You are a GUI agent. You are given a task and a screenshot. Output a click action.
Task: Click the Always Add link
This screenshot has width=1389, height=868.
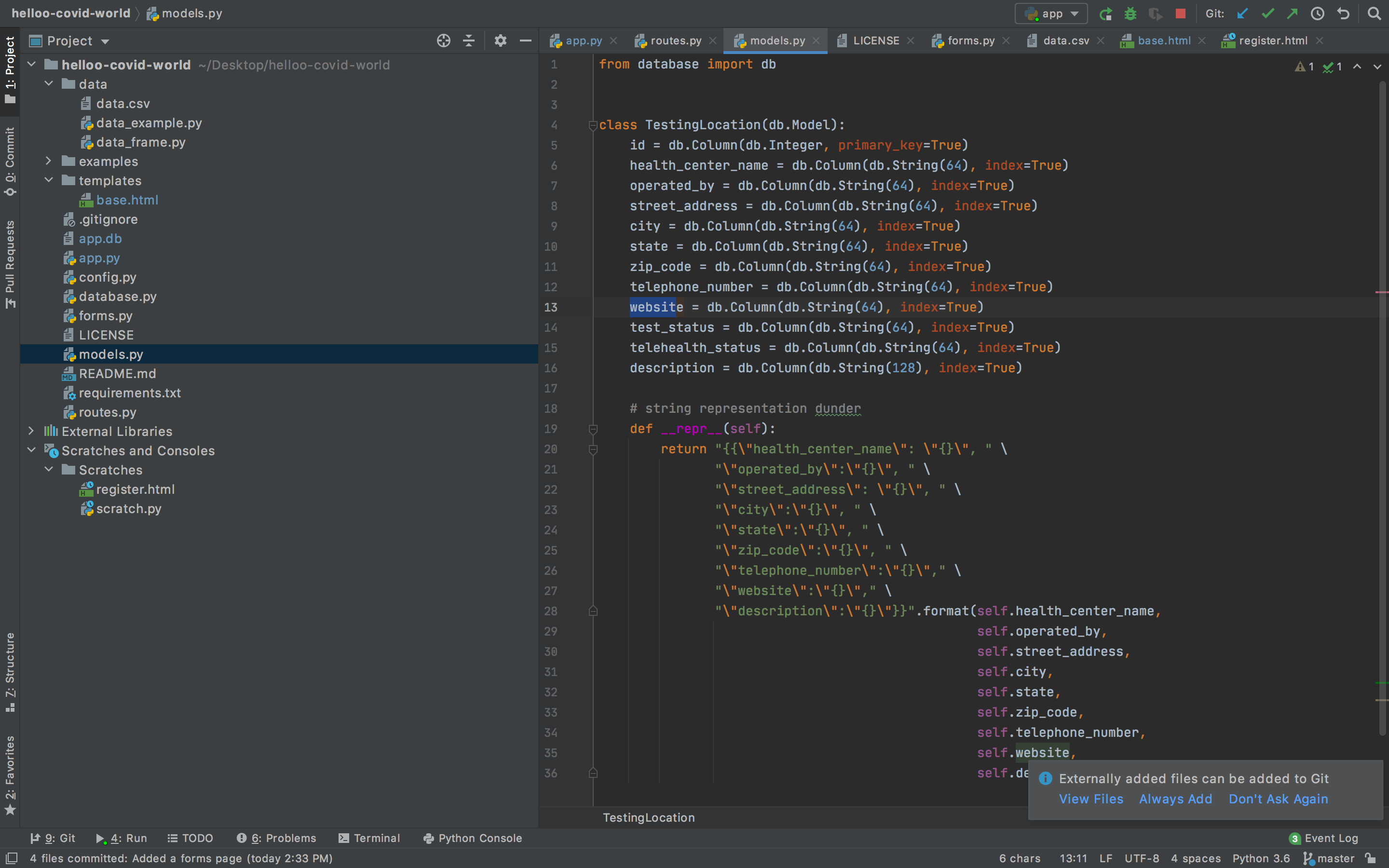tap(1175, 799)
